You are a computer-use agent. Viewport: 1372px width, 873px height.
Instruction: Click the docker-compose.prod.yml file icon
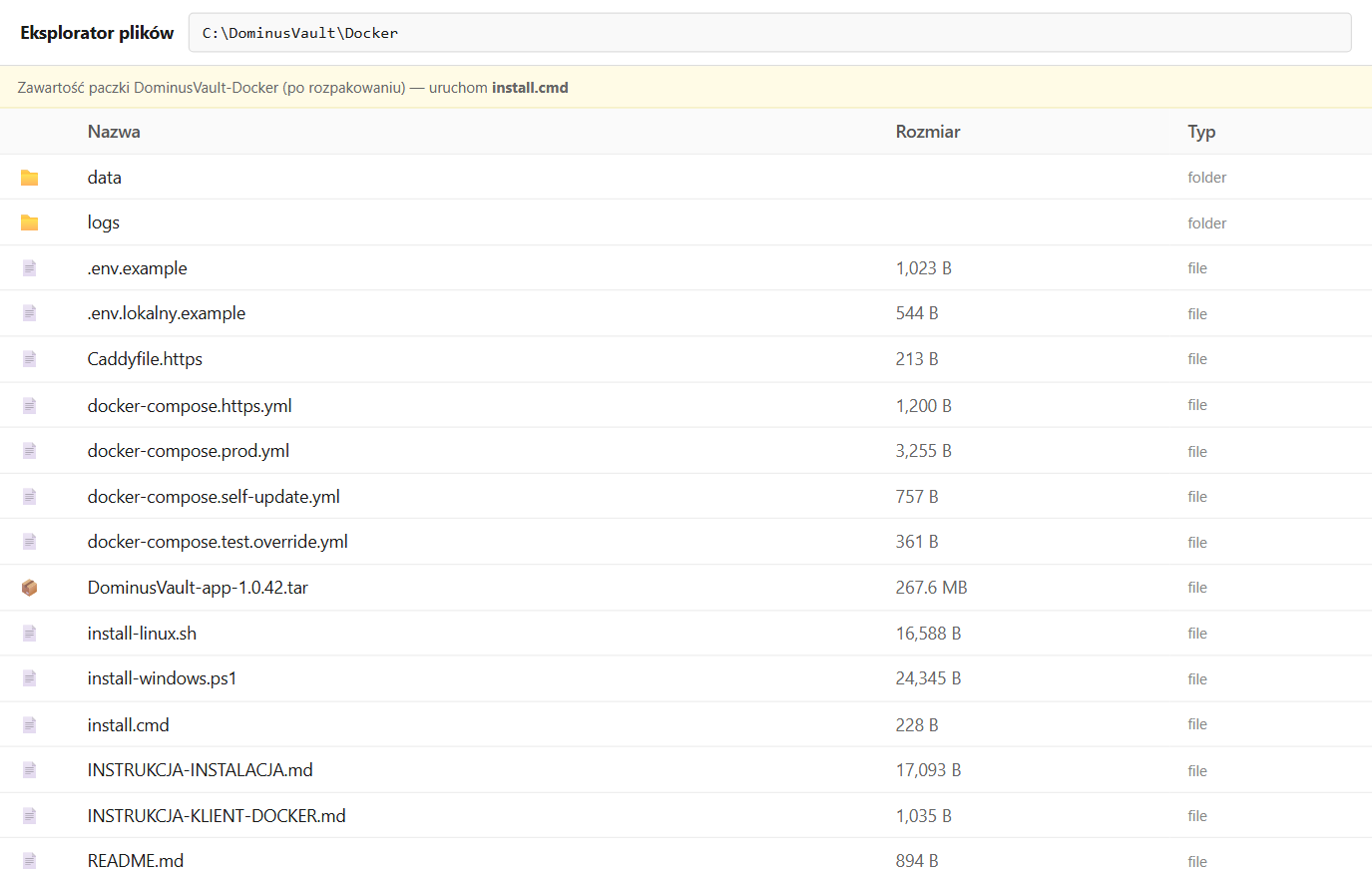(x=30, y=451)
